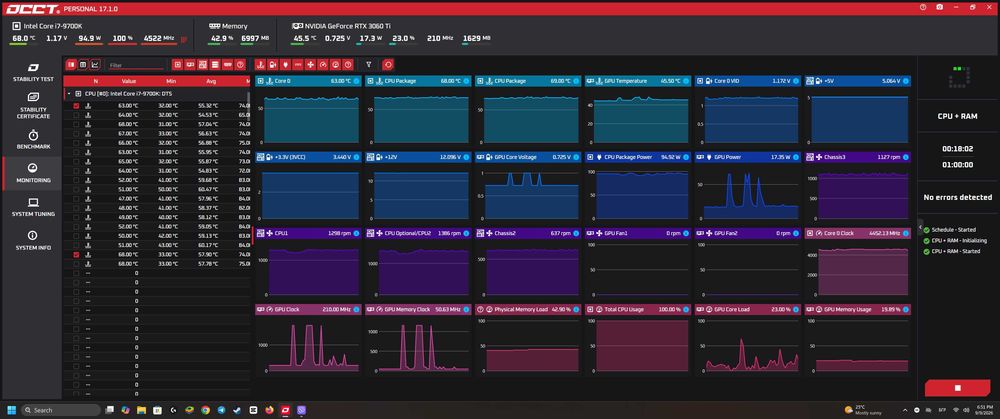Open the Stability Certificate section
This screenshot has height=419, width=1000.
33,105
